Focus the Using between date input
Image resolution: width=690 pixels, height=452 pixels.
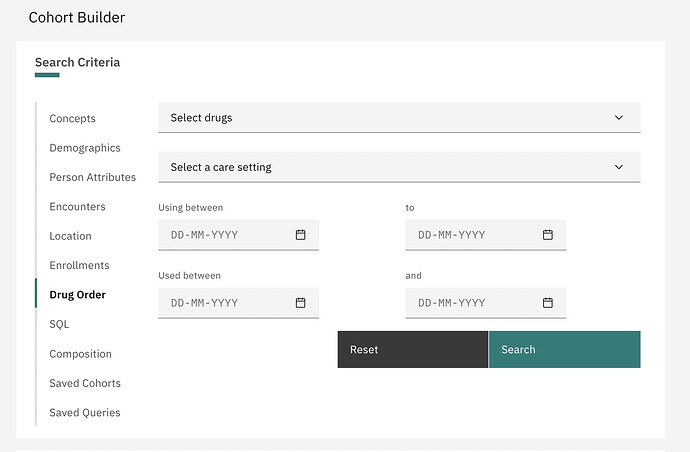(239, 235)
